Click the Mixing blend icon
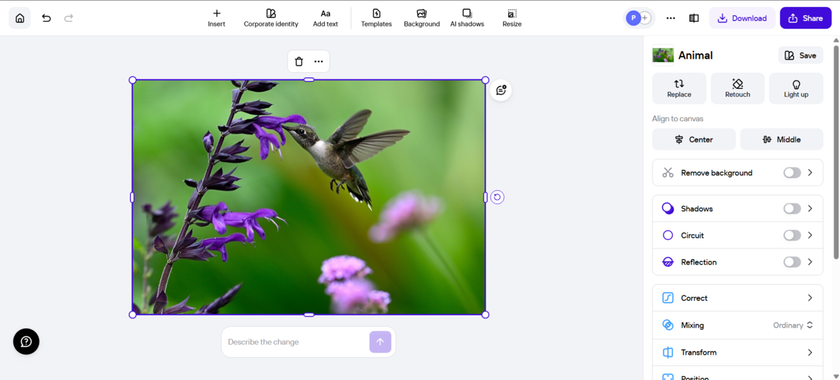Image resolution: width=840 pixels, height=380 pixels. click(668, 325)
